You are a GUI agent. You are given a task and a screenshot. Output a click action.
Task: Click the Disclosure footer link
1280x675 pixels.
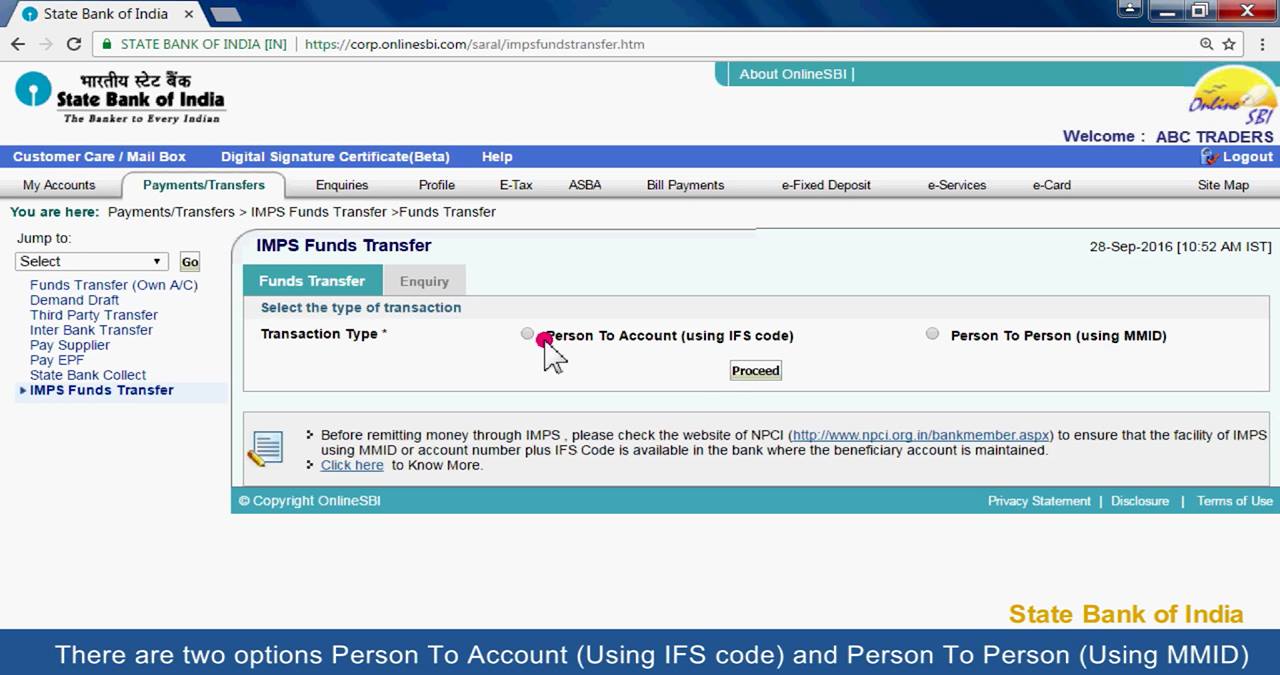(x=1140, y=501)
